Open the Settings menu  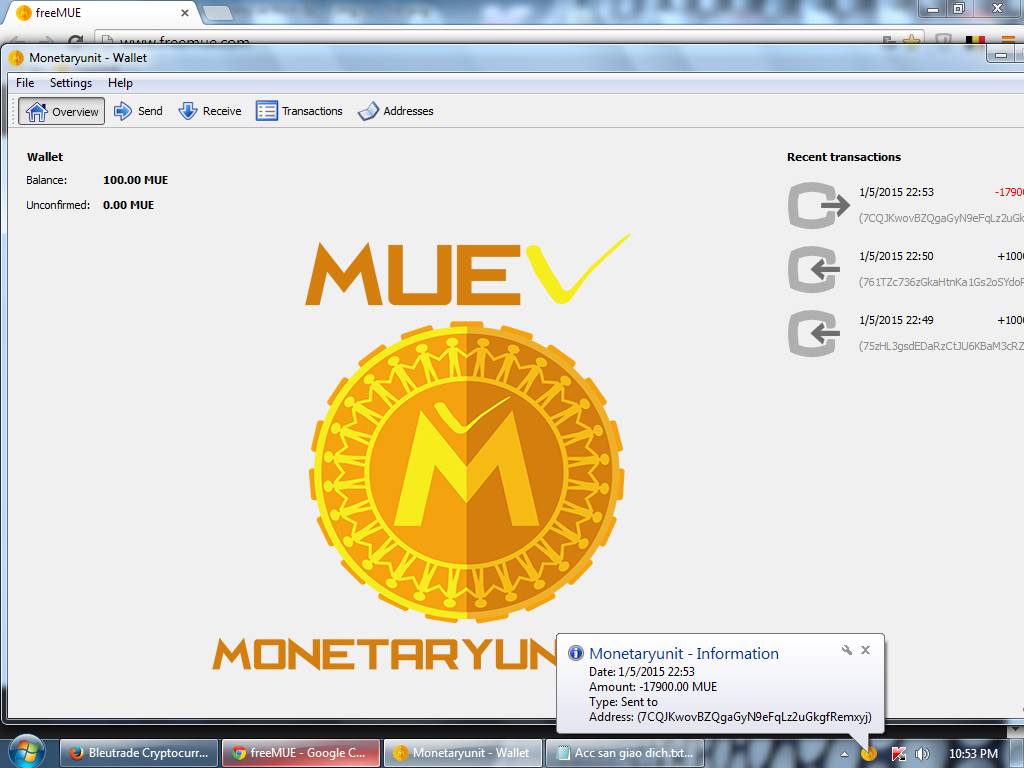click(71, 83)
